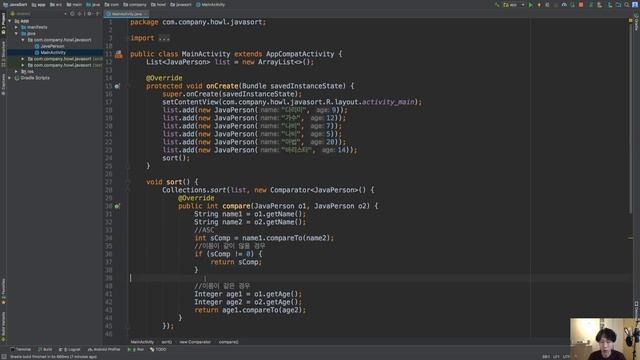Viewport: 640px width, 360px height.
Task: Expand the manifests folder node
Action: pos(16,27)
